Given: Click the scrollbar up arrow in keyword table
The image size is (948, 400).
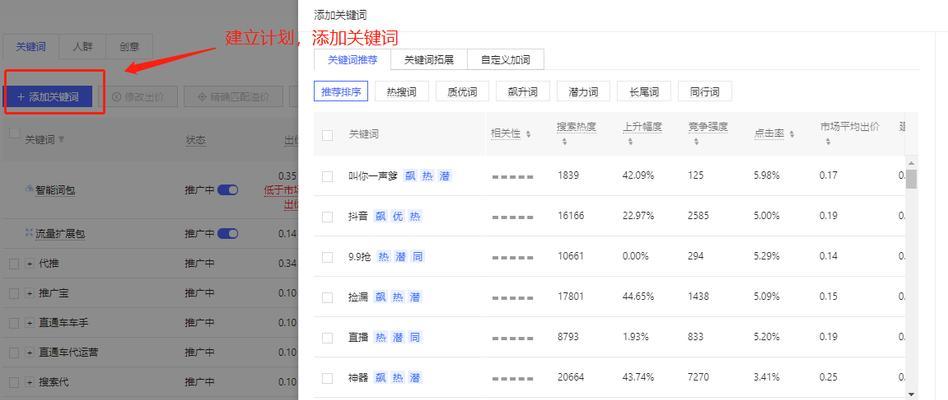Looking at the screenshot, I should (912, 163).
